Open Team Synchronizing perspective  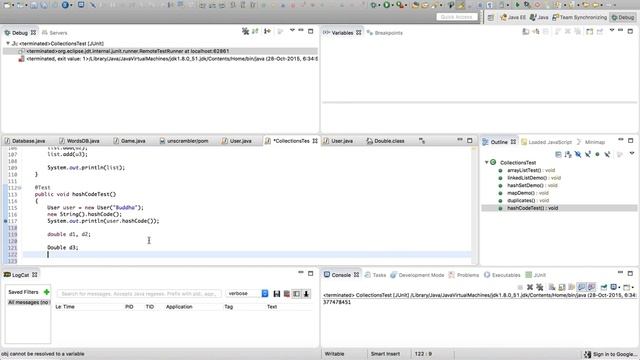tap(579, 17)
